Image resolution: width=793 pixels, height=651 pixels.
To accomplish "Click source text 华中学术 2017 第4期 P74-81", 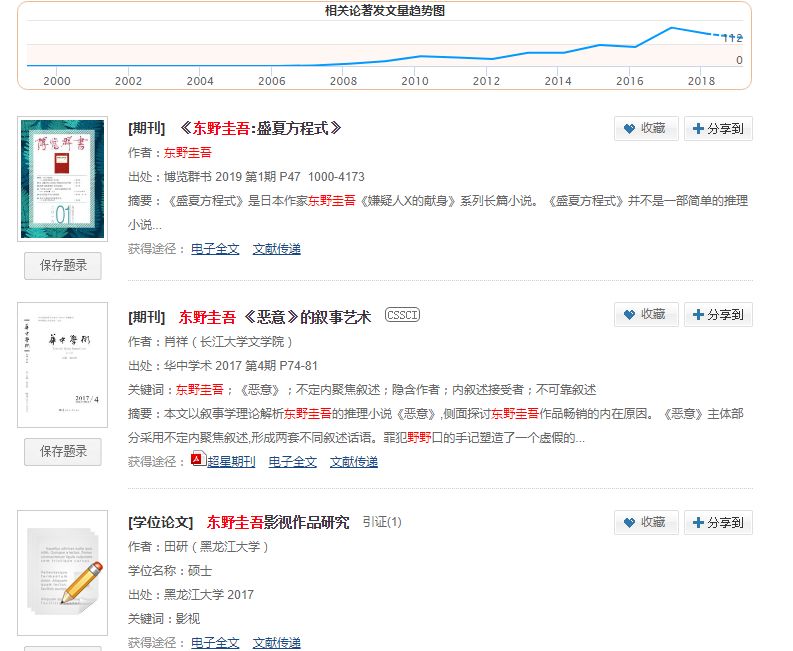I will pos(241,366).
